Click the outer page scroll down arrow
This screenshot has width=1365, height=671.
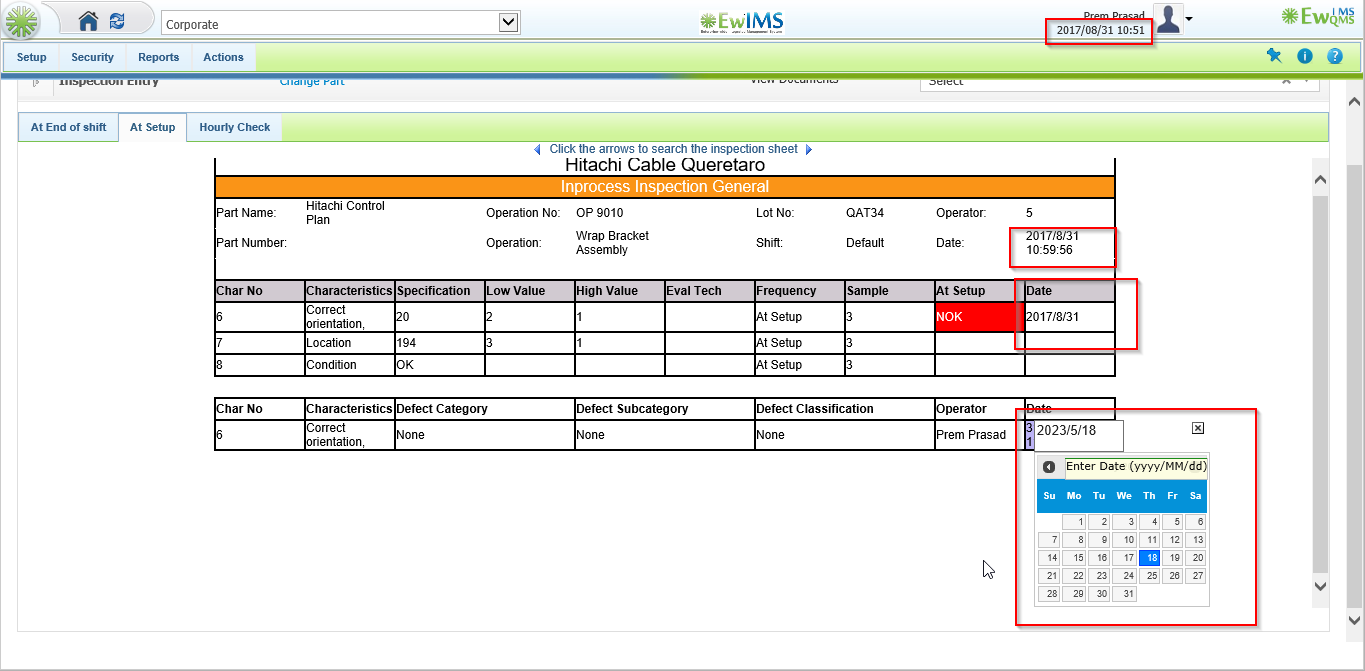(x=1355, y=621)
